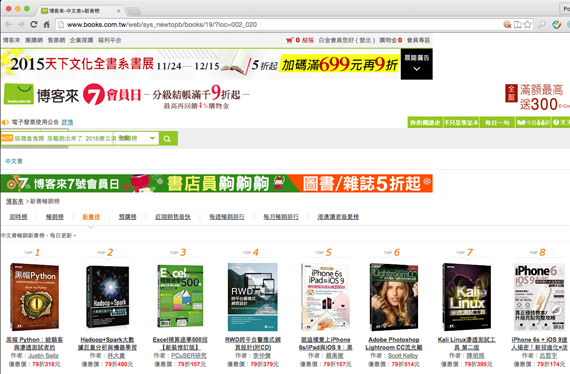Click the browser Forward arrow
This screenshot has height=374, width=570.
coord(21,24)
